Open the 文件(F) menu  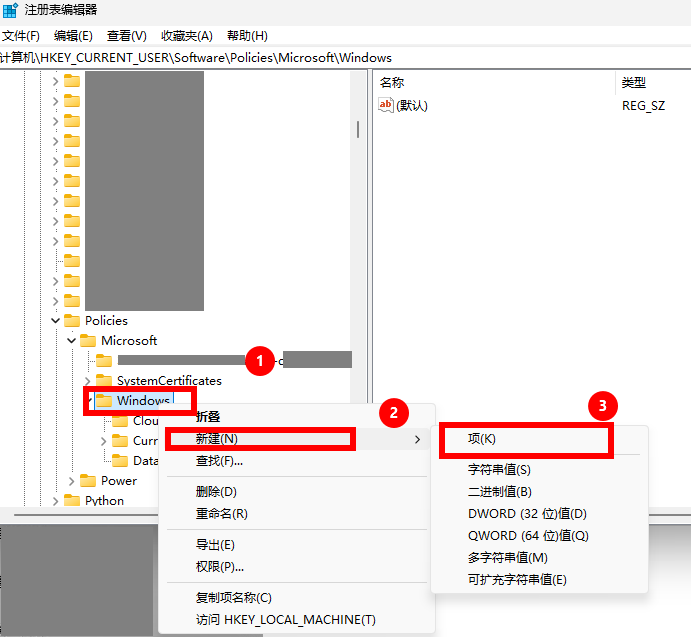pos(21,36)
